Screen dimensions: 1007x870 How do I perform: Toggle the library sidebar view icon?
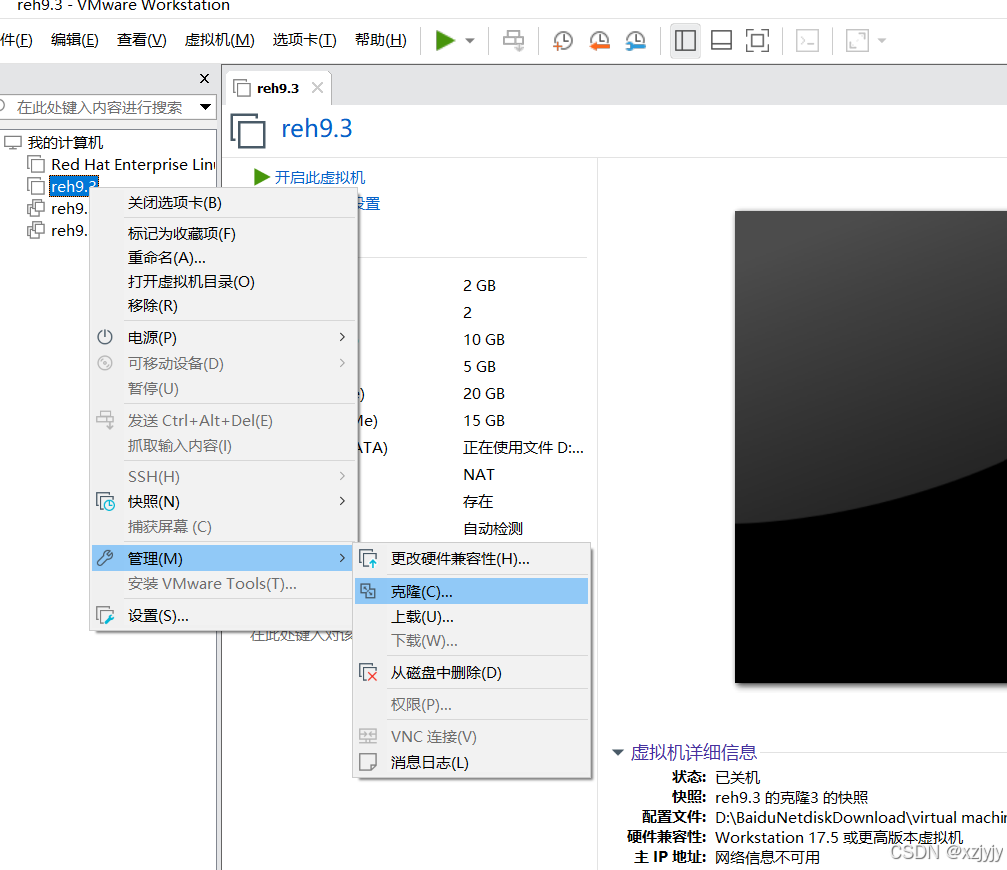tap(685, 40)
